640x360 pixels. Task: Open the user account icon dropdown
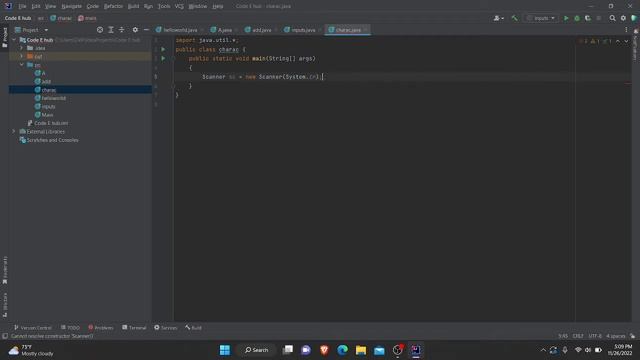click(x=498, y=18)
